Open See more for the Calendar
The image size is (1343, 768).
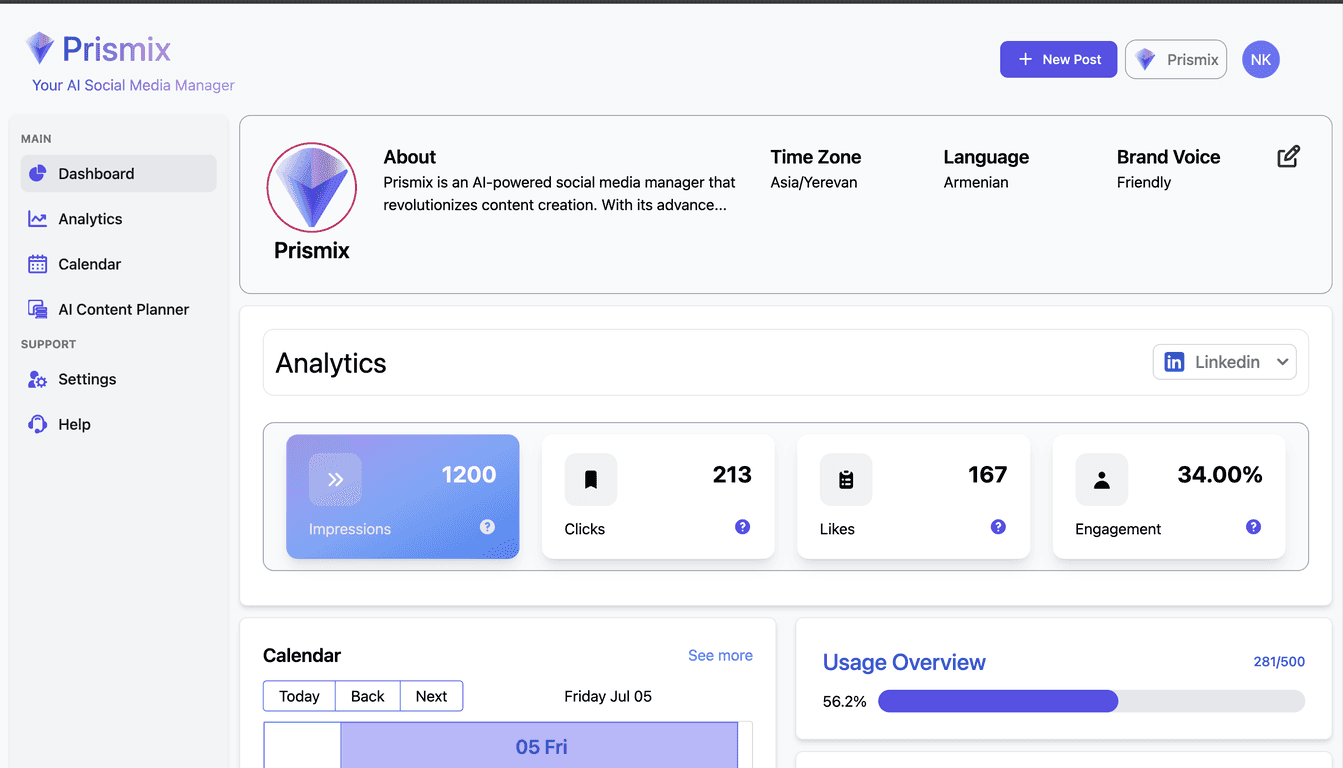tap(720, 655)
